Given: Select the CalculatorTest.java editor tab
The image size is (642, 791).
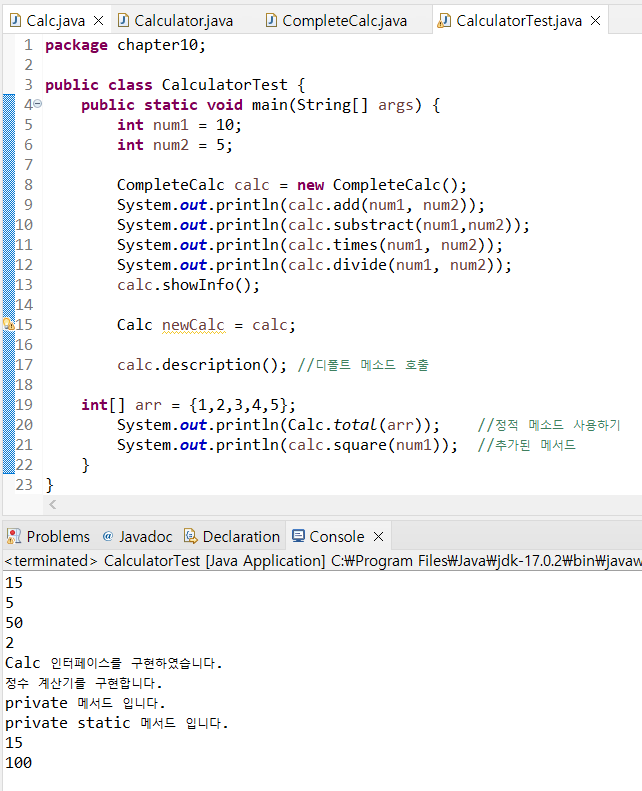Looking at the screenshot, I should pos(519,21).
